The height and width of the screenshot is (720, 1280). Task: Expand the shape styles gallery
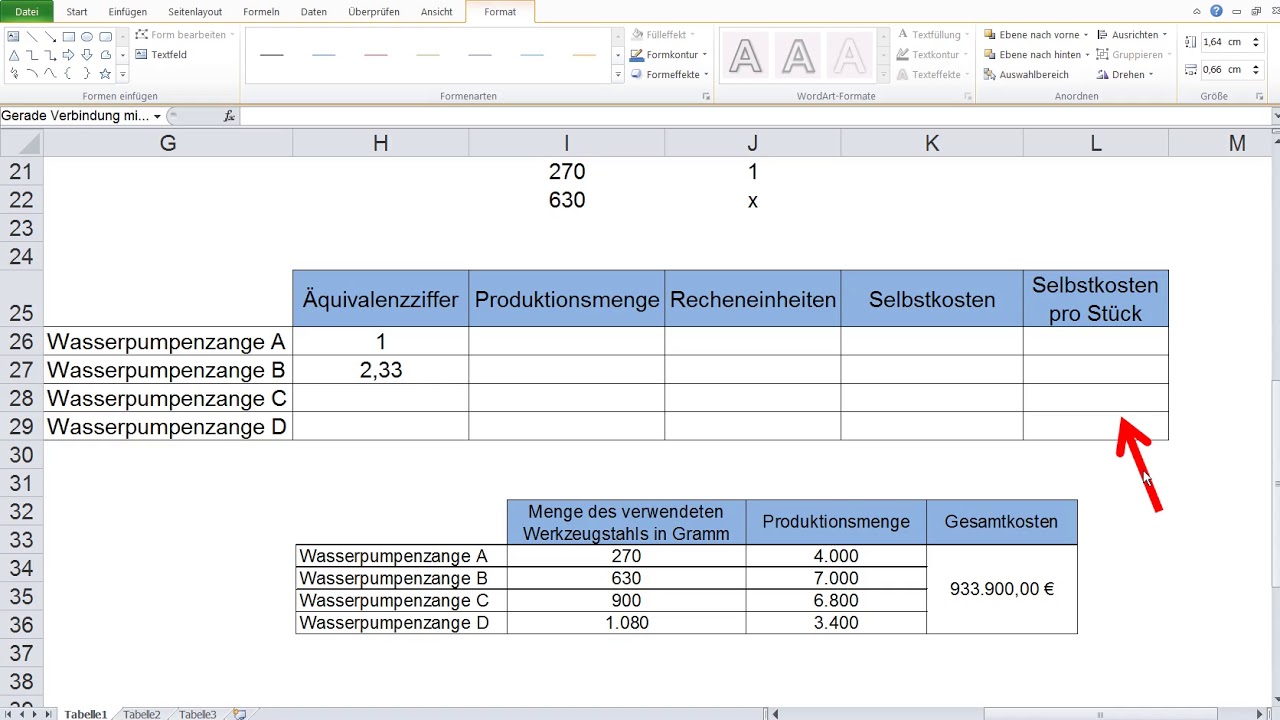618,75
